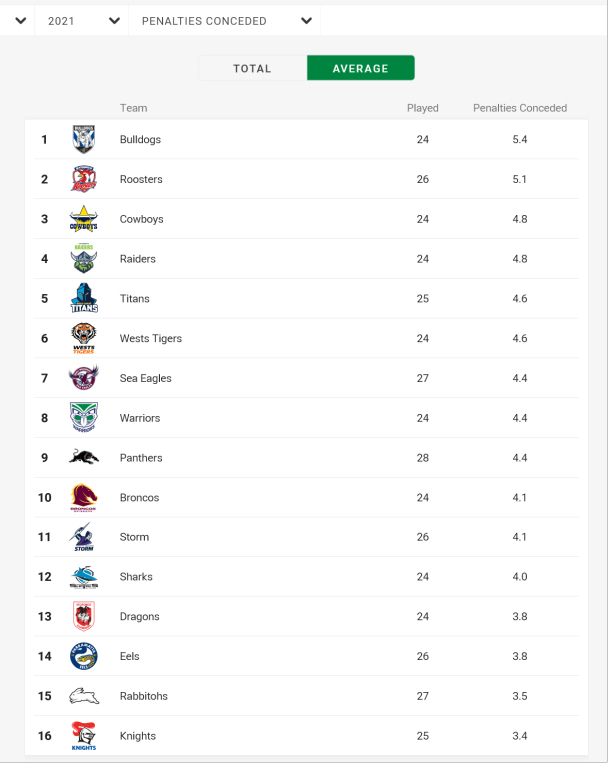Click the Panthers black logo

(x=84, y=457)
